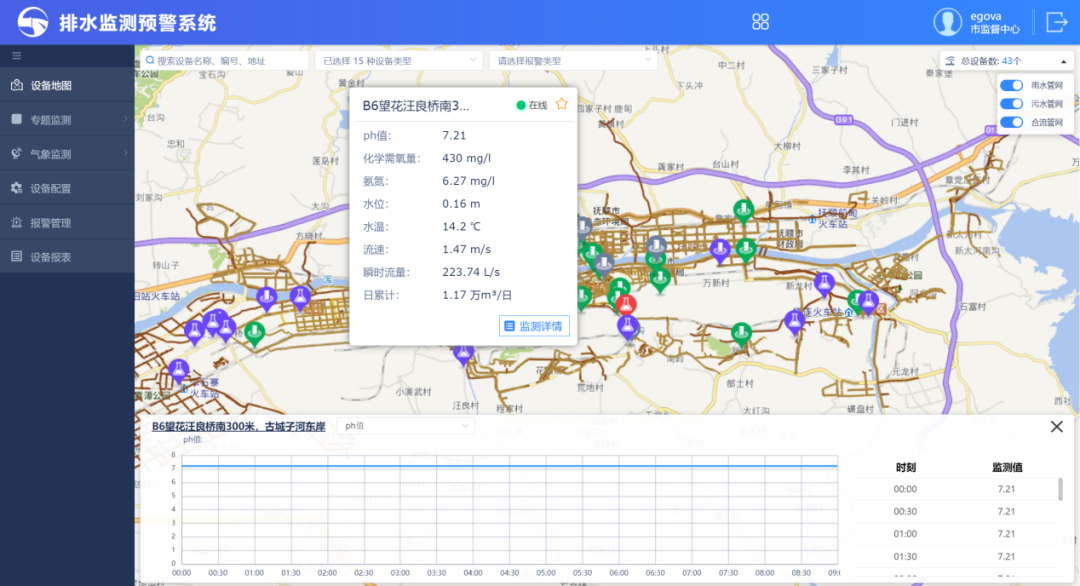Screen dimensions: 1080x586
Task: Click the search magnifier icon
Action: 149,61
